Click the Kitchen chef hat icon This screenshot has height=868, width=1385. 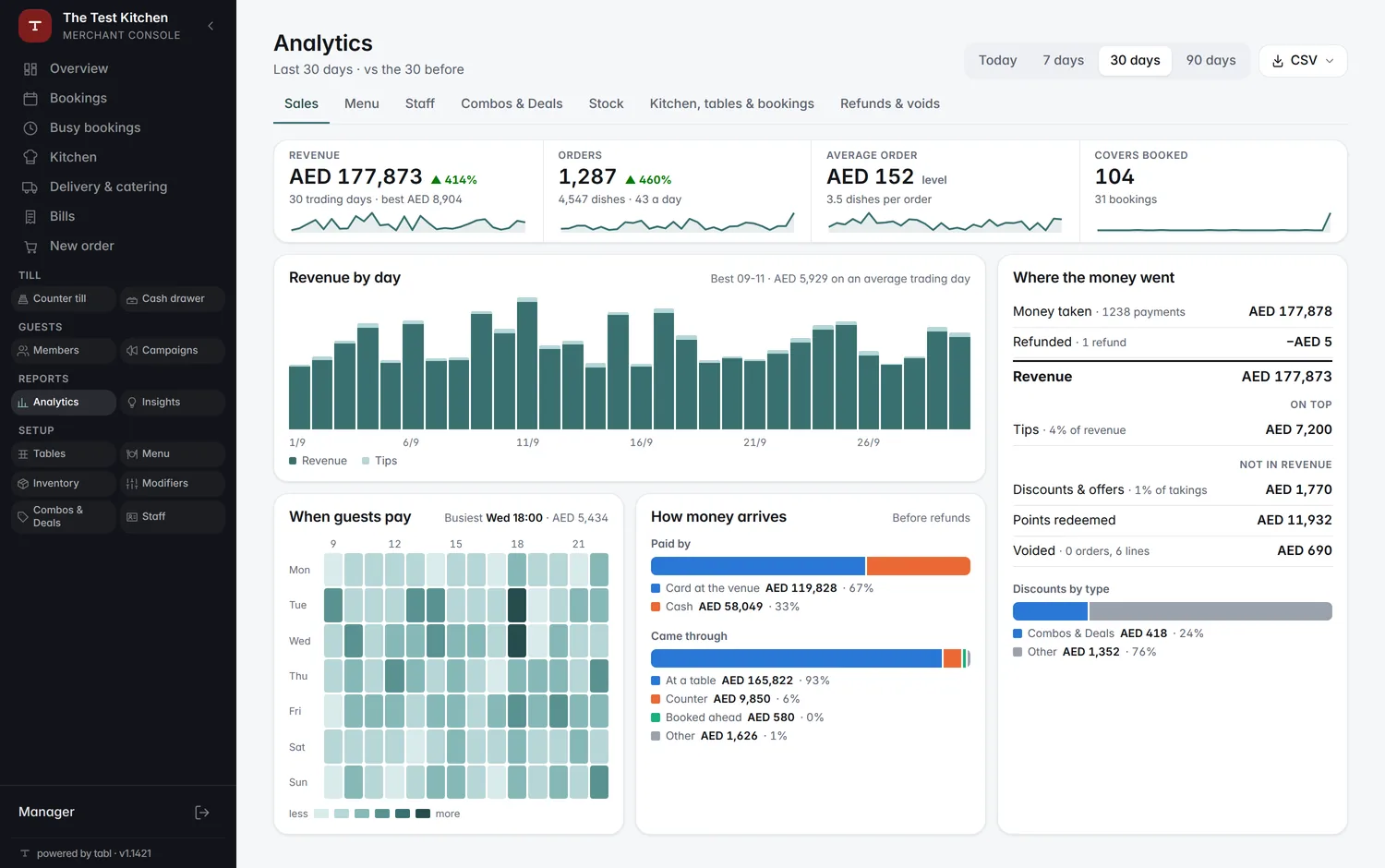[x=30, y=157]
